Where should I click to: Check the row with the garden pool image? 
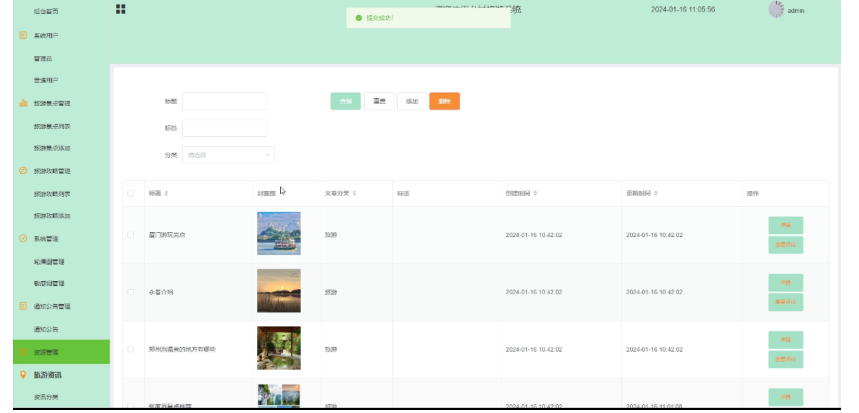coord(130,349)
